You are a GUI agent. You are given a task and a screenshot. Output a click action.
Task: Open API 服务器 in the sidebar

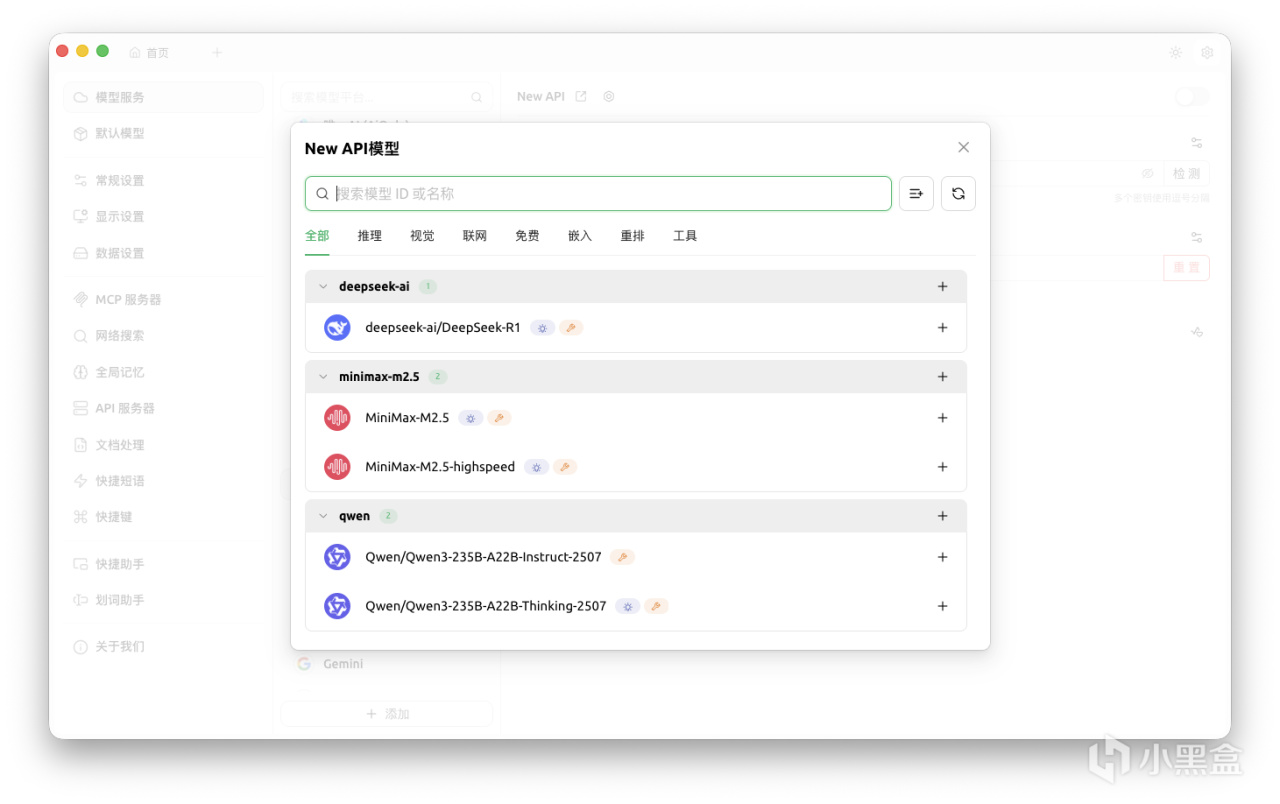[x=163, y=408]
